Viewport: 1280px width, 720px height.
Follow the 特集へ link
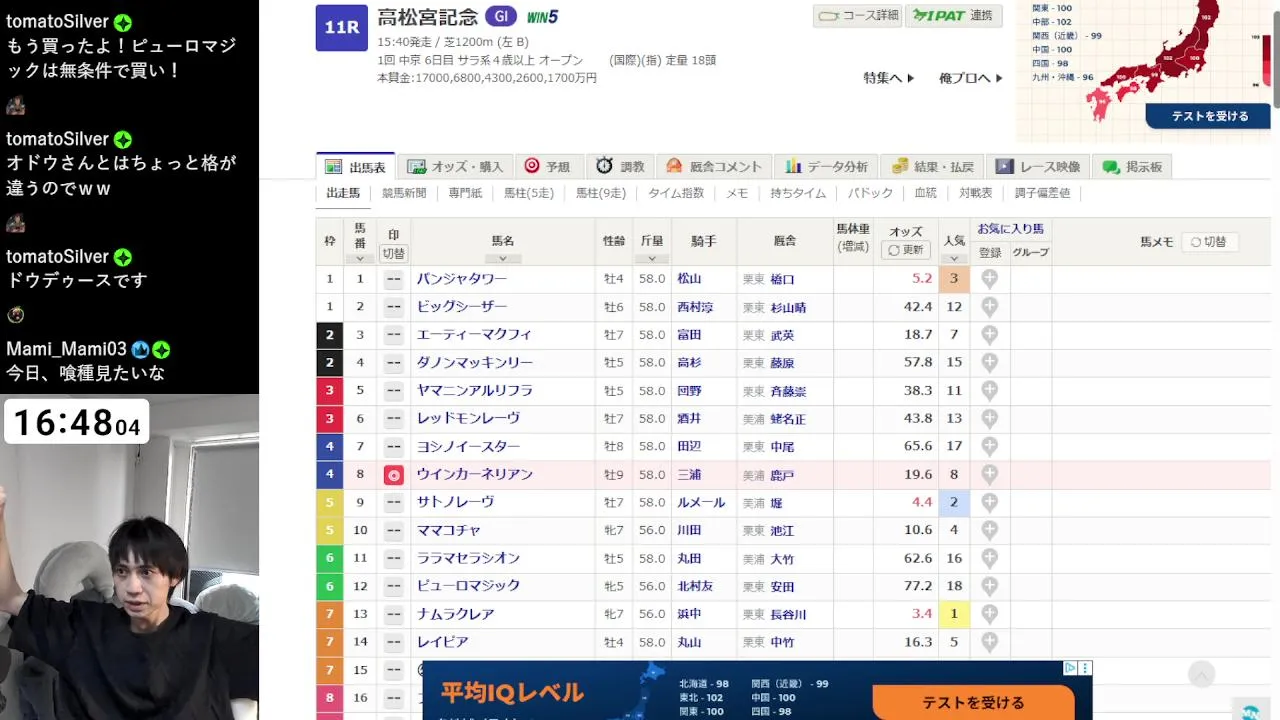pos(889,78)
